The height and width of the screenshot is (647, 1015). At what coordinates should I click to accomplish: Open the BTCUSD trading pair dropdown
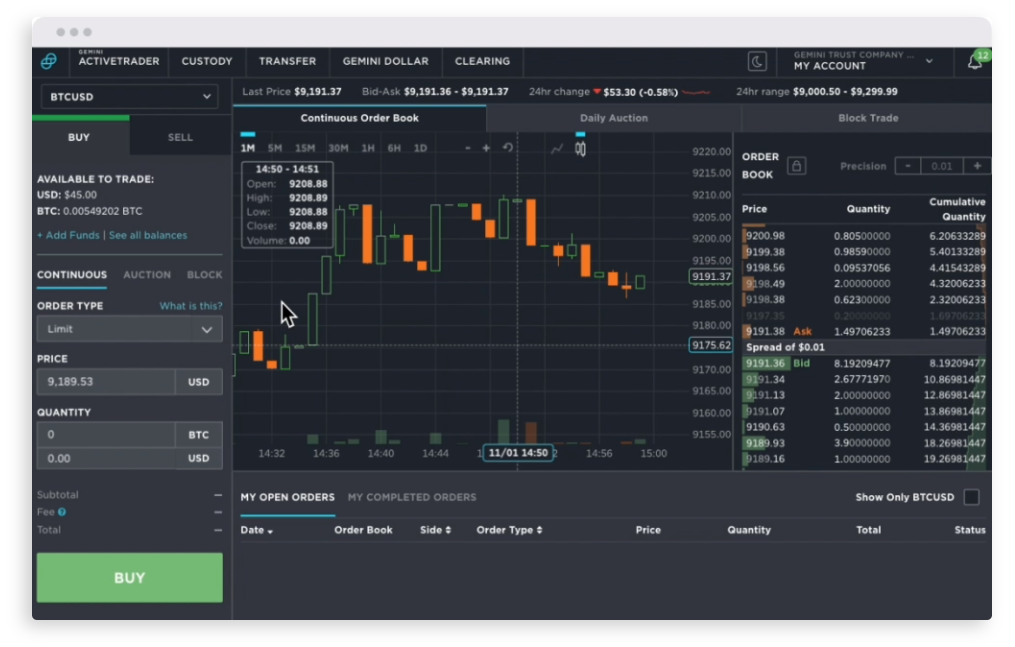pyautogui.click(x=129, y=97)
